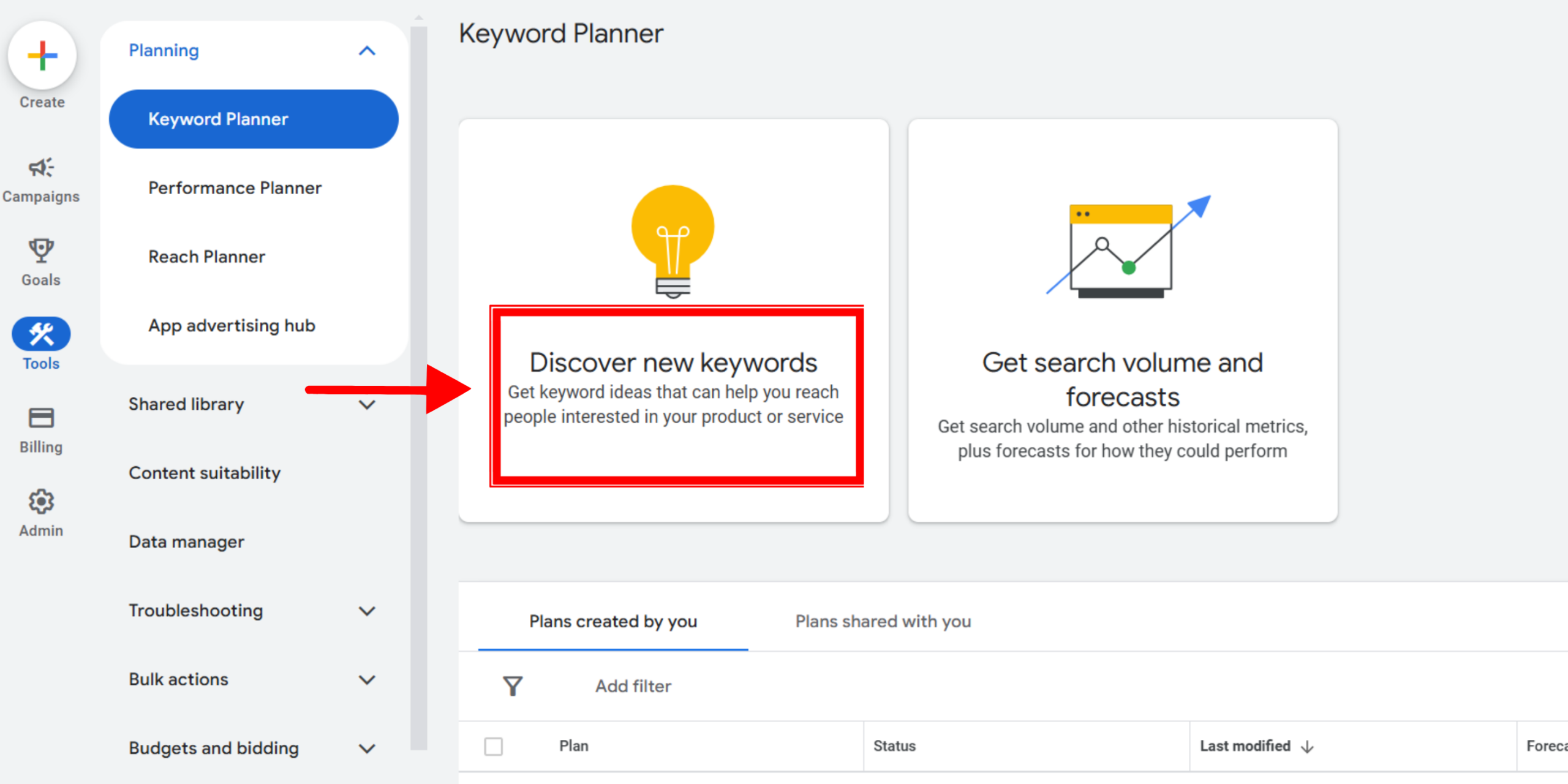Click the chart forecast illustration icon

[x=1129, y=246]
